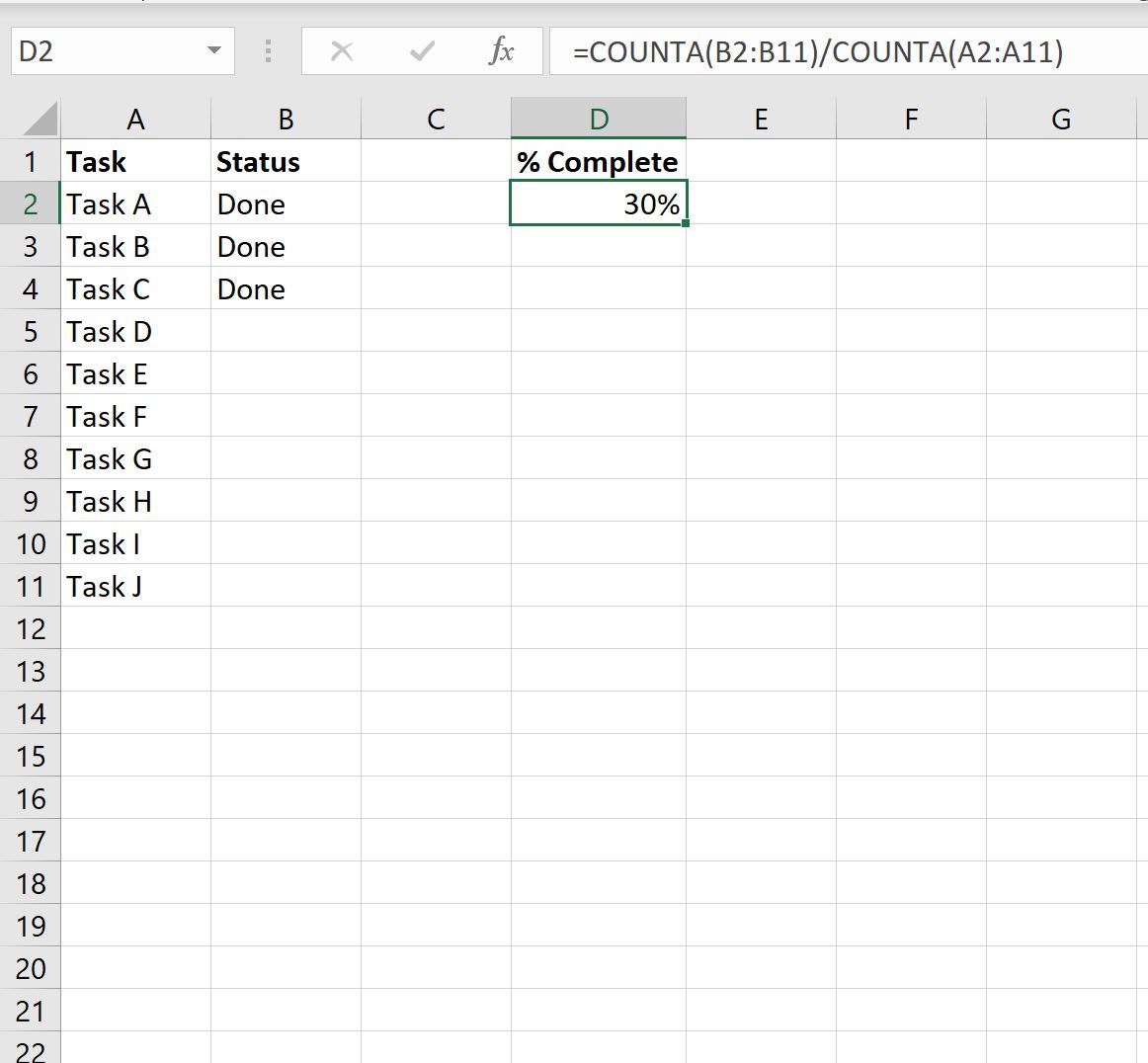Select row 2 header
The width and height of the screenshot is (1148, 1063).
coord(31,204)
